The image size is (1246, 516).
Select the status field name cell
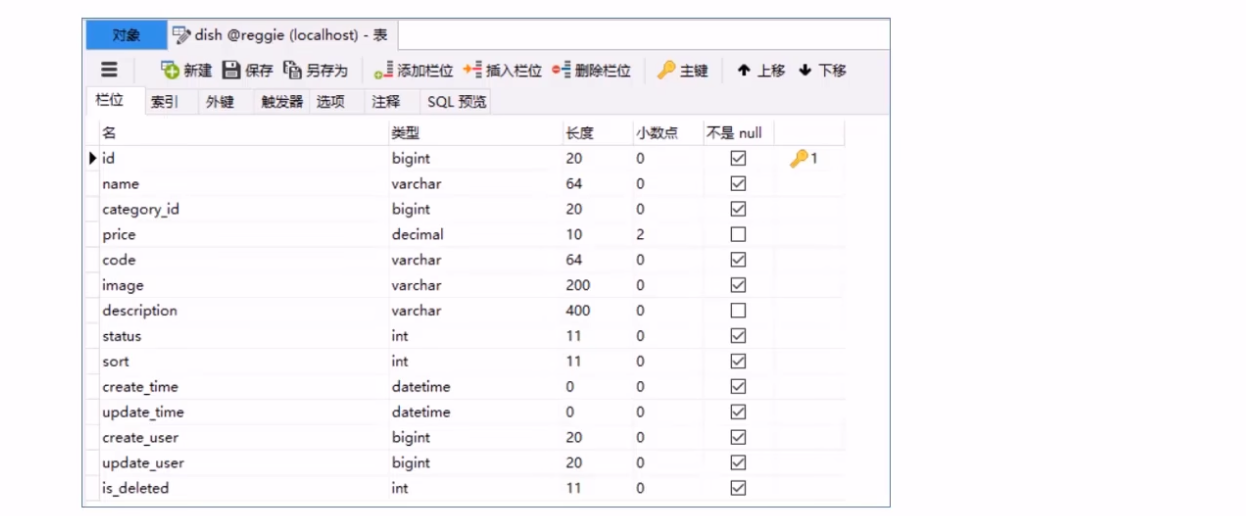(x=243, y=336)
